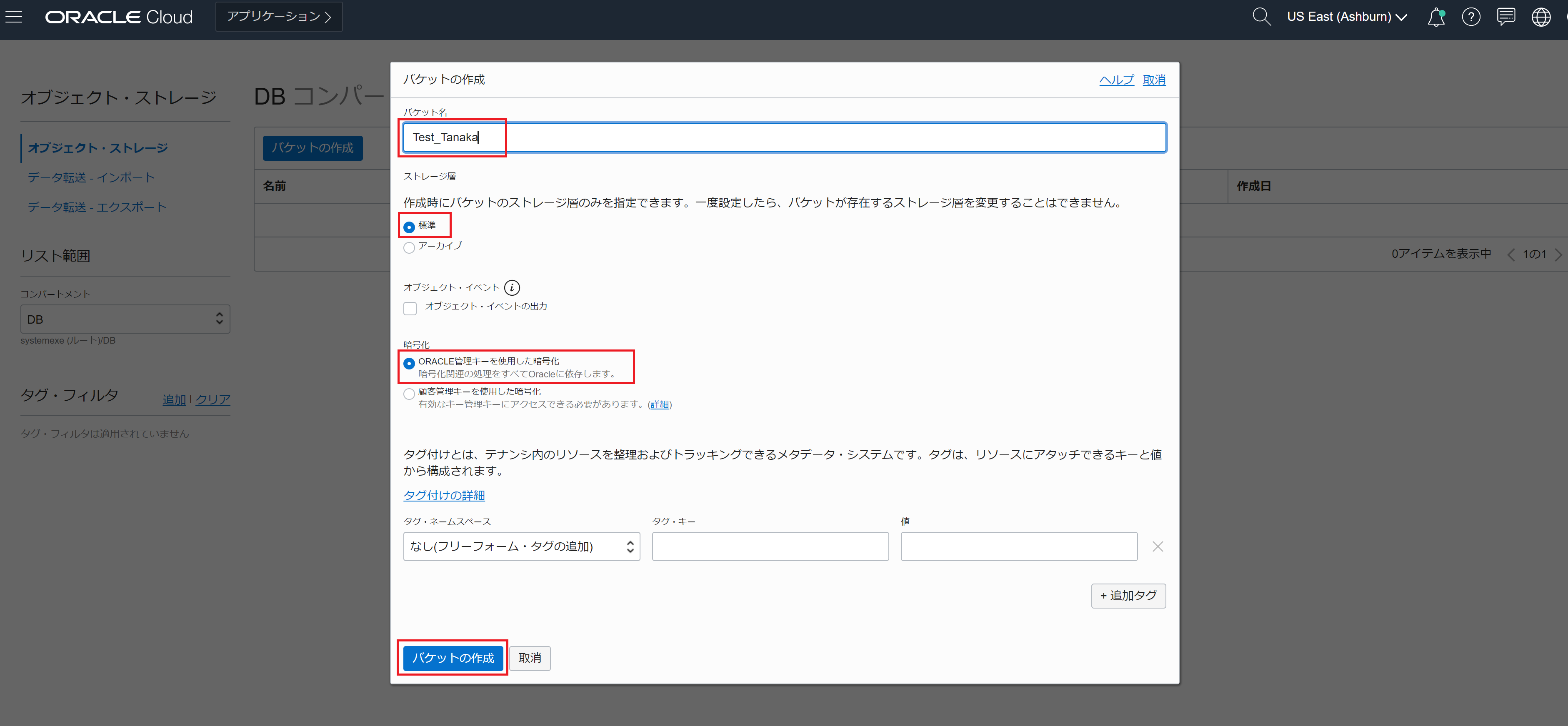Click the object events info icon

coord(512,287)
